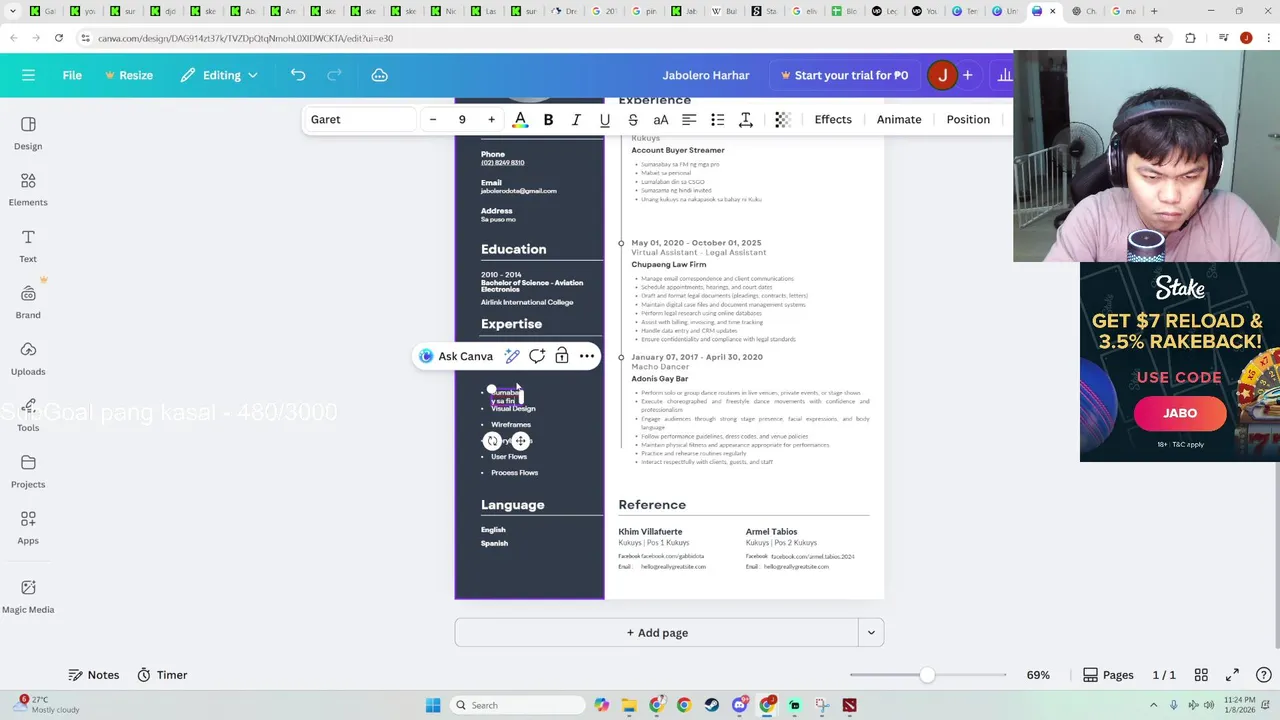Click the font size value field

coord(462,119)
